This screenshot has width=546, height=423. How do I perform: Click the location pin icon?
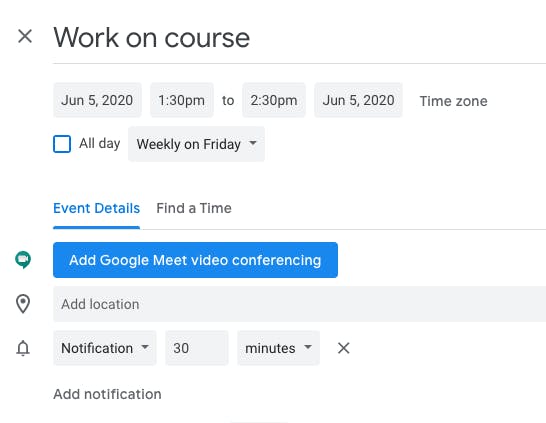23,304
